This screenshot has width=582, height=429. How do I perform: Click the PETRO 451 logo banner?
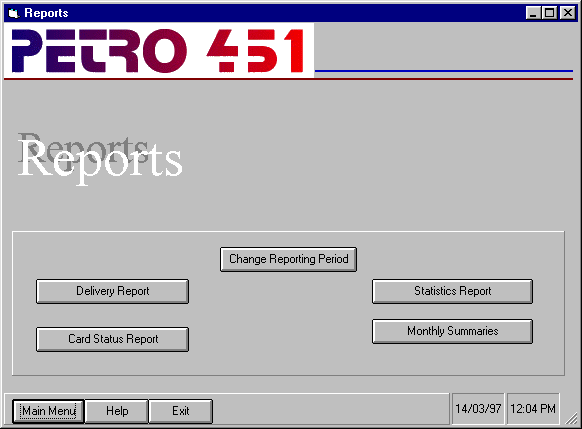[x=159, y=50]
